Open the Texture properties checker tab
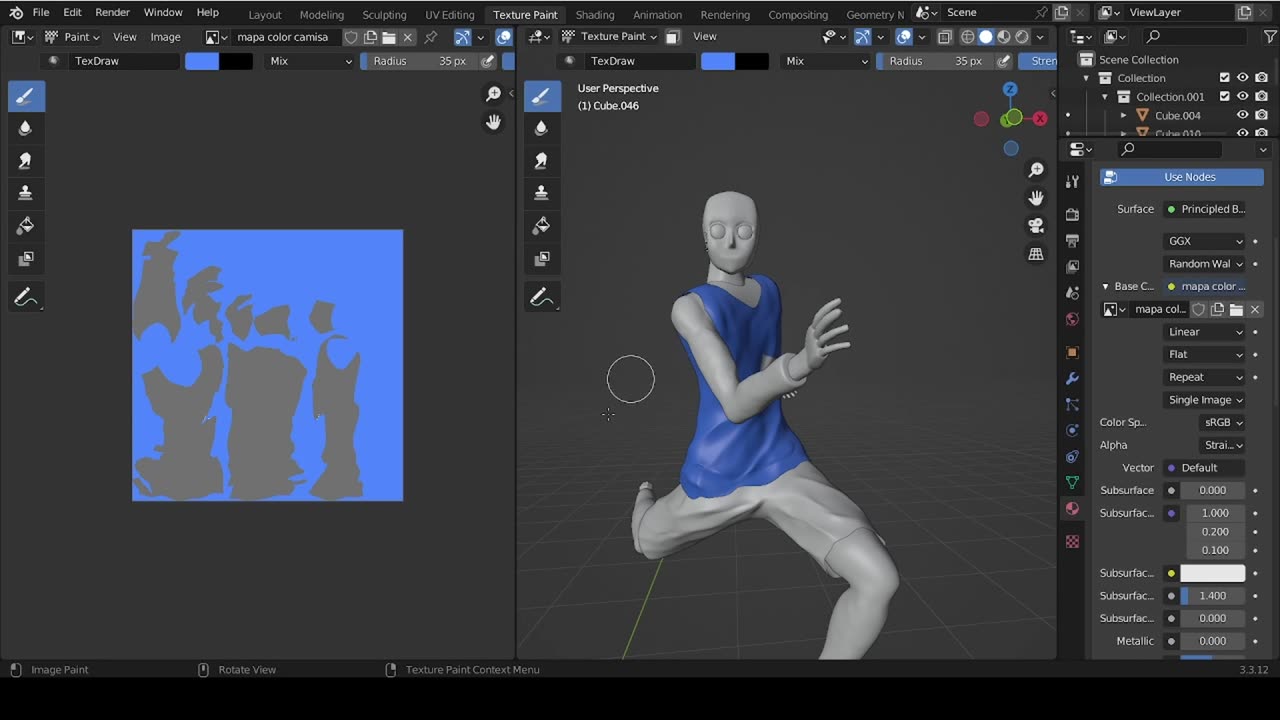 click(x=1072, y=541)
